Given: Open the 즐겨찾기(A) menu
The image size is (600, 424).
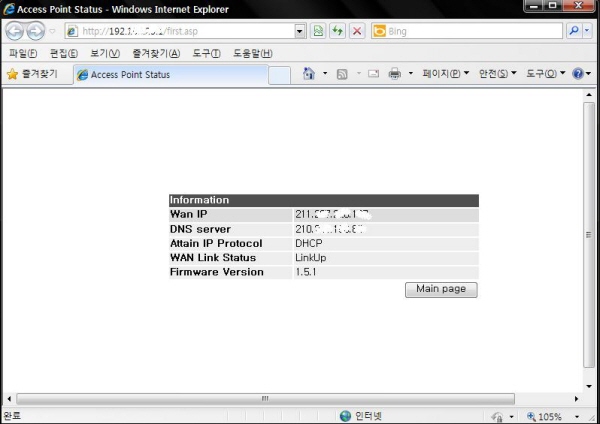Looking at the screenshot, I should pyautogui.click(x=156, y=53).
